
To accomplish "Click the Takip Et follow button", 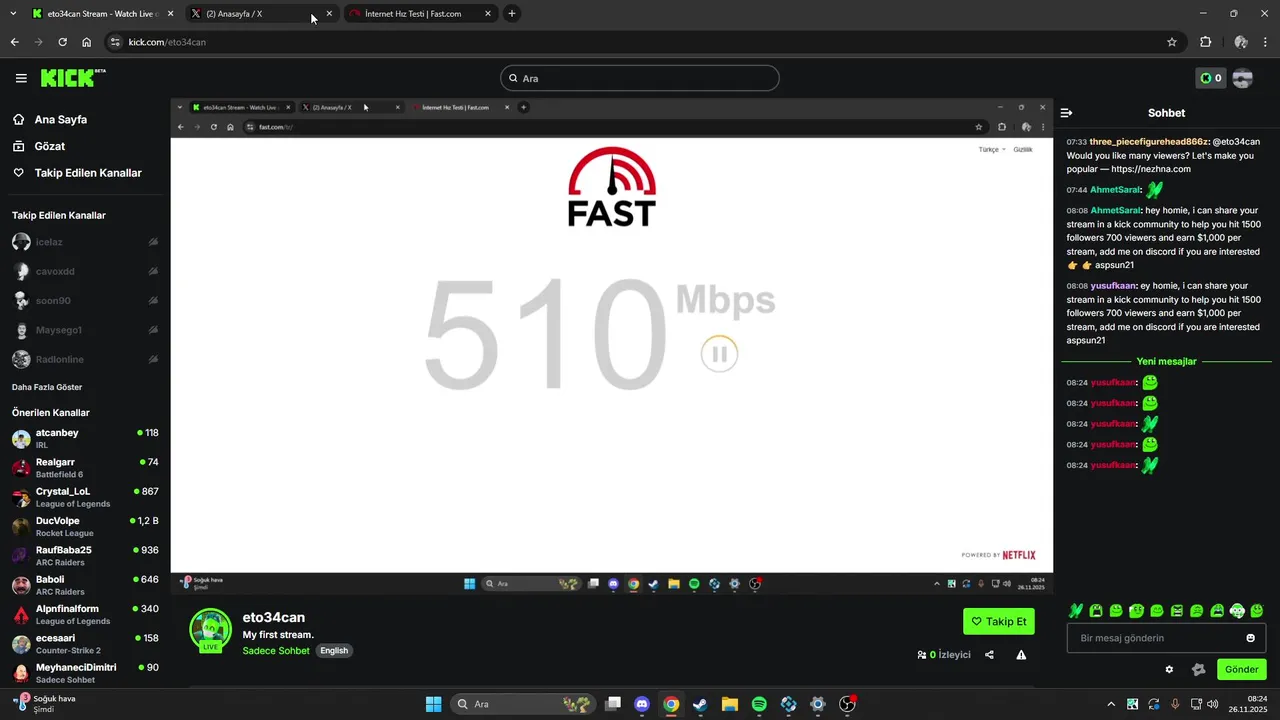I will 999,621.
